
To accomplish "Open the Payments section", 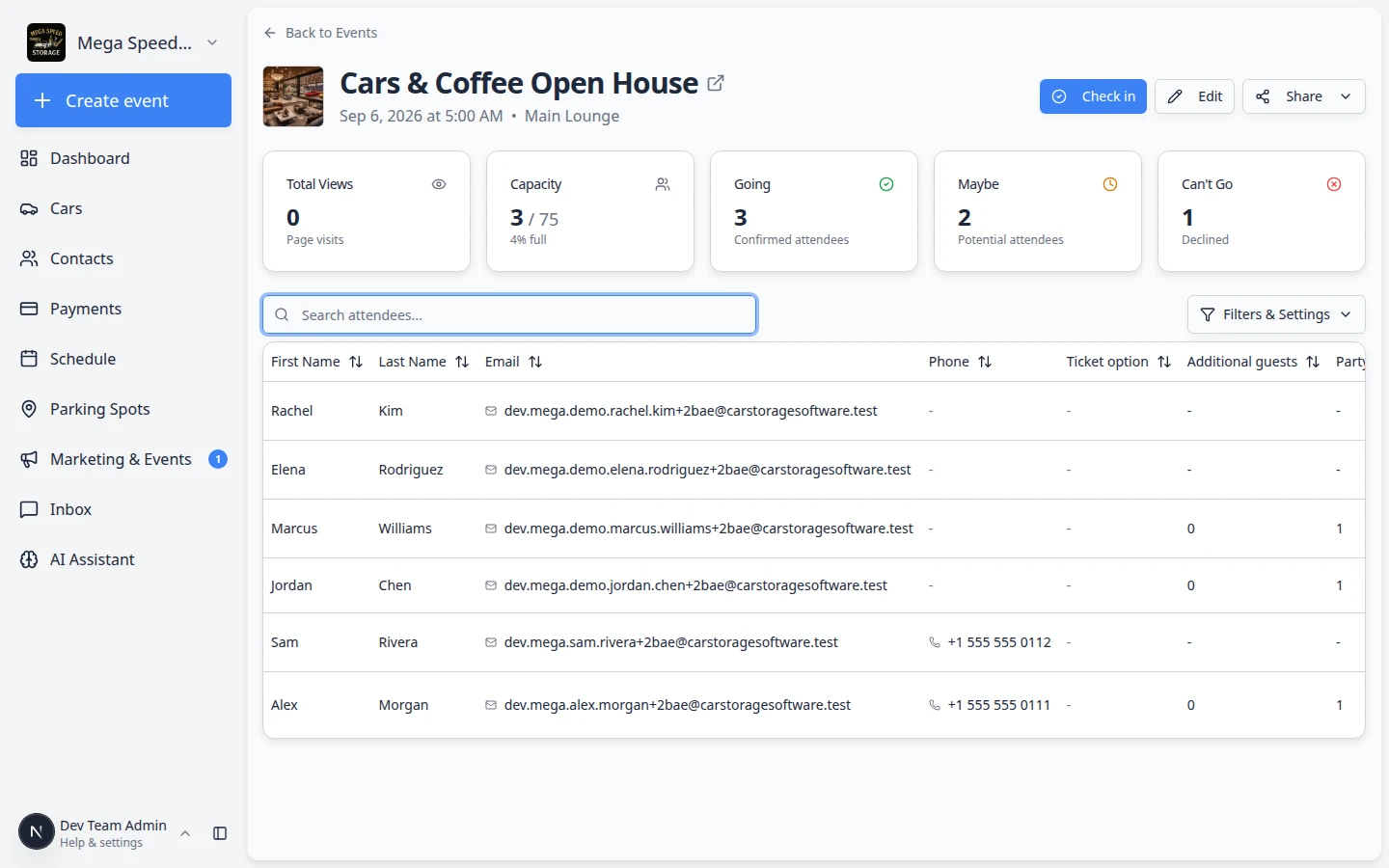I will [x=123, y=309].
